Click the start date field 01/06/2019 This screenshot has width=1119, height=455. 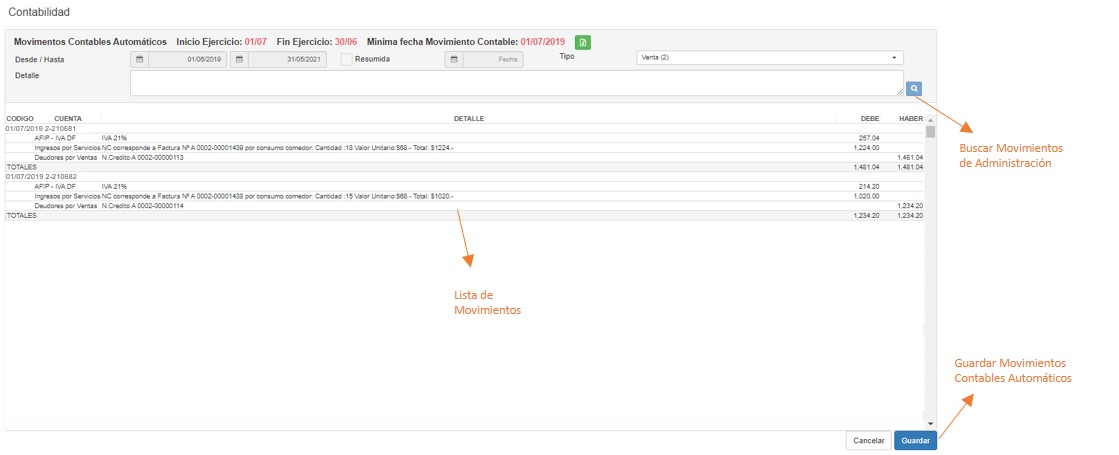(x=187, y=60)
